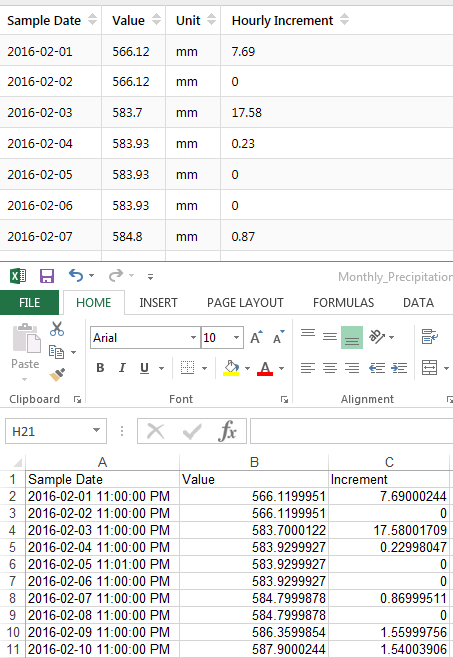The width and height of the screenshot is (453, 658).
Task: Increase the cell indent
Action: (x=399, y=368)
